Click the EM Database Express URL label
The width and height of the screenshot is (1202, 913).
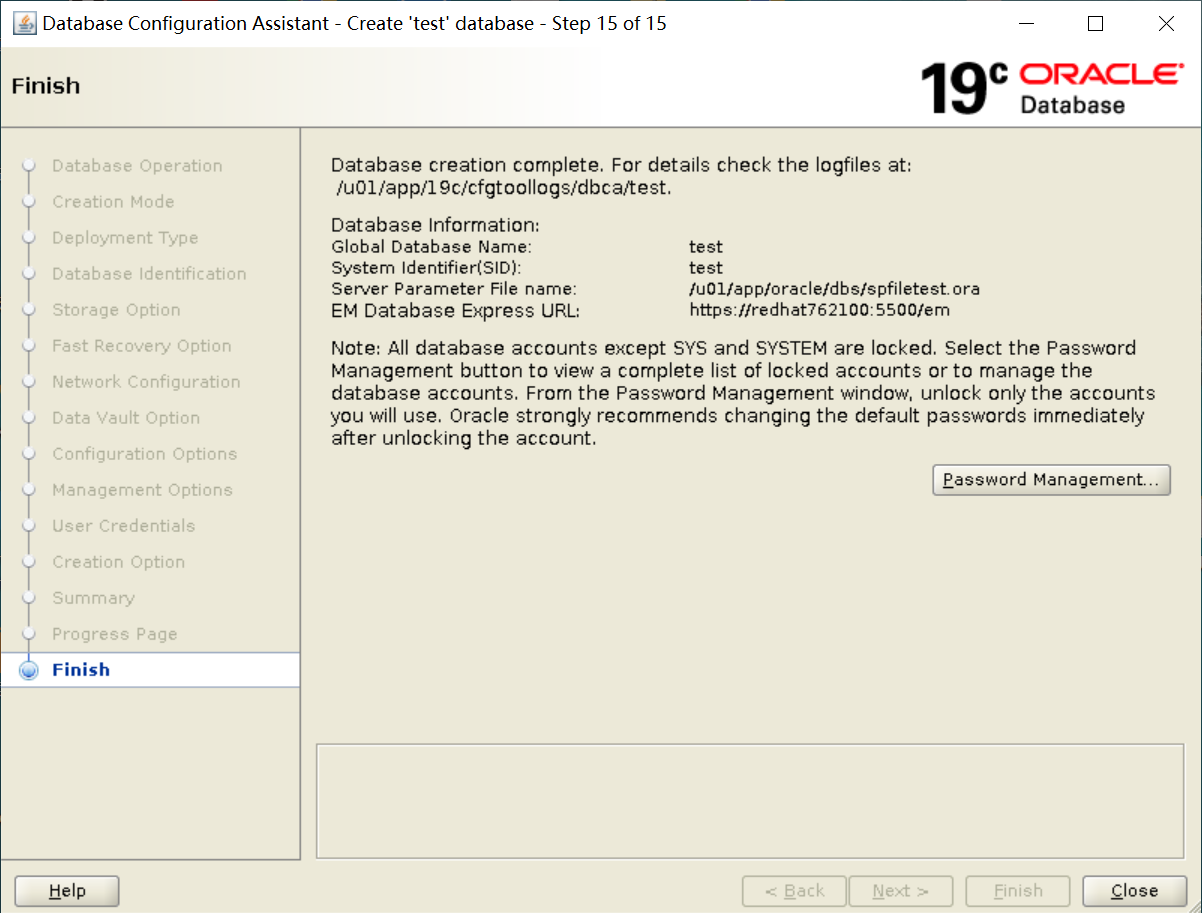455,311
